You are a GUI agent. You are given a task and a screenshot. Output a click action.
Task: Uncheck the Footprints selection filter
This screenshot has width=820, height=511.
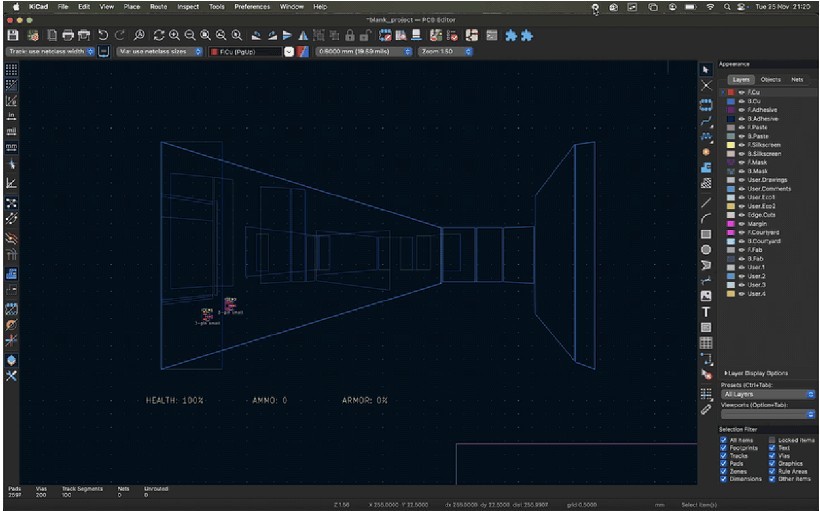pos(724,448)
